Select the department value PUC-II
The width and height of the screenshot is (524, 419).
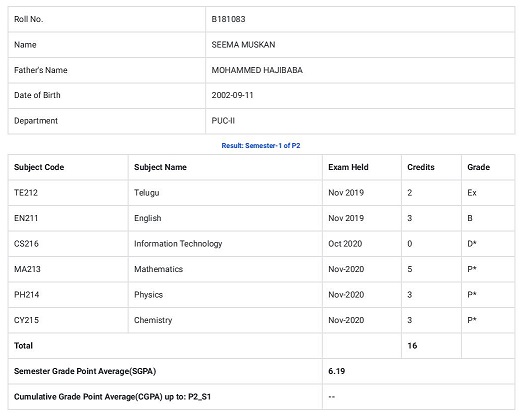[223, 121]
